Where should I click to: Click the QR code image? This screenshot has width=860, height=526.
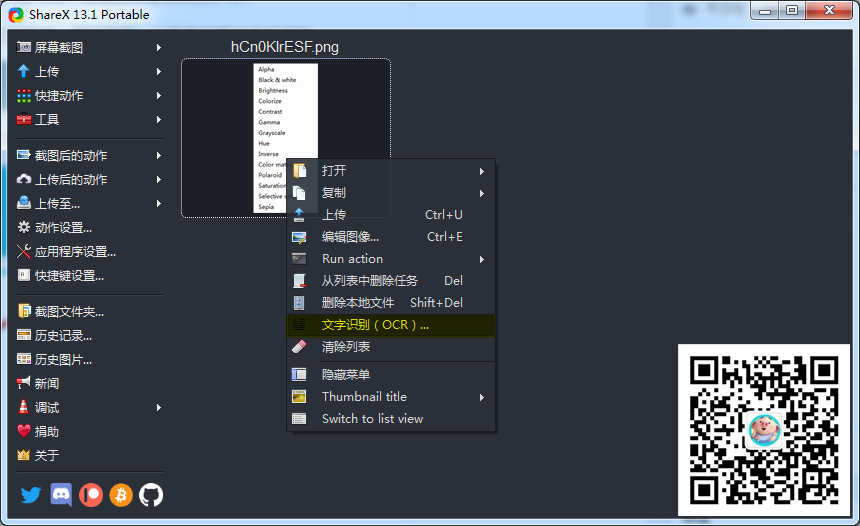pos(764,430)
